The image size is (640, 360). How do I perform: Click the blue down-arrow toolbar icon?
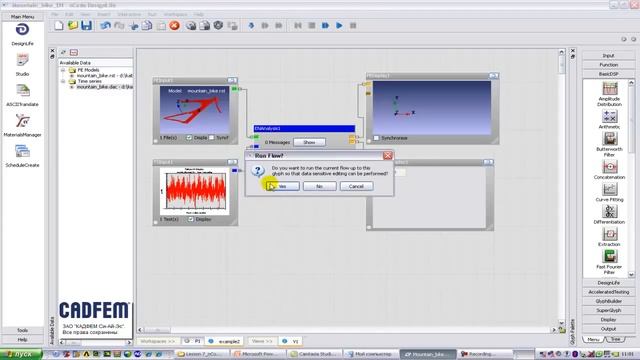point(251,25)
